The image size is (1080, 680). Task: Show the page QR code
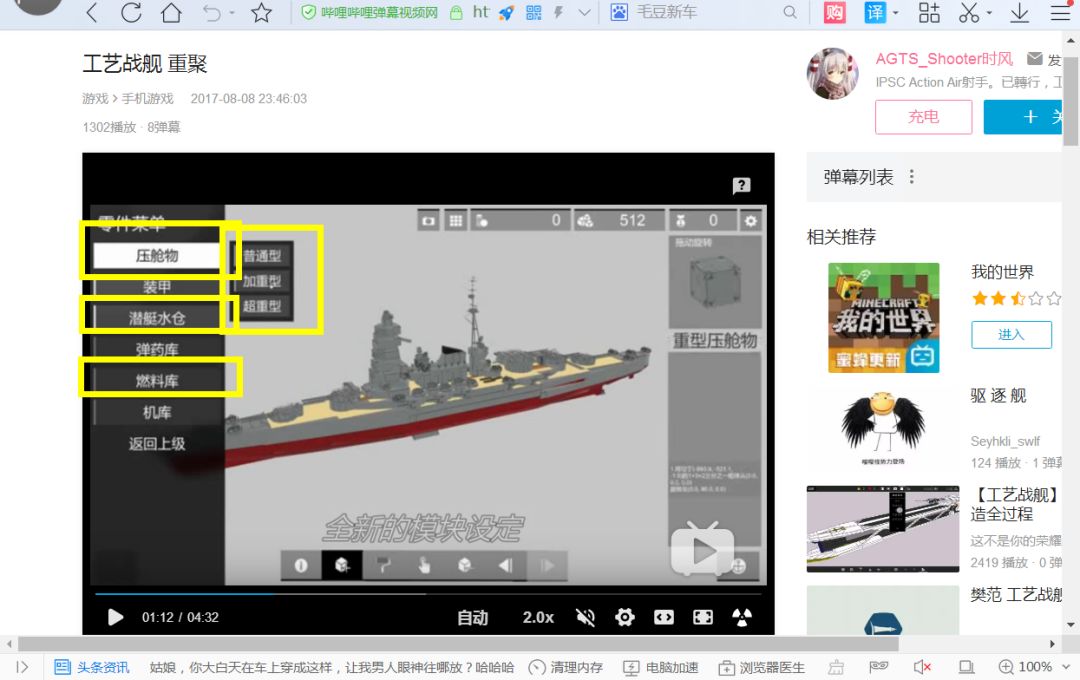(x=533, y=12)
